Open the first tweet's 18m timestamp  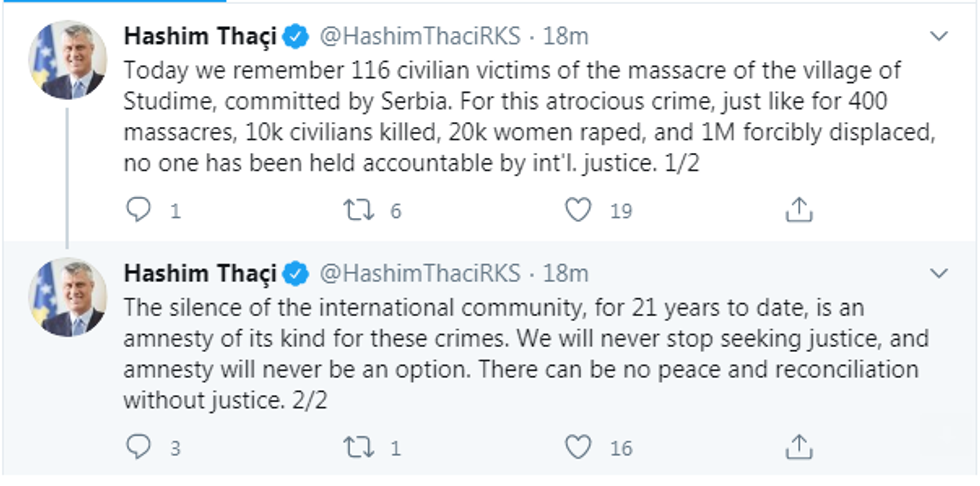point(565,37)
